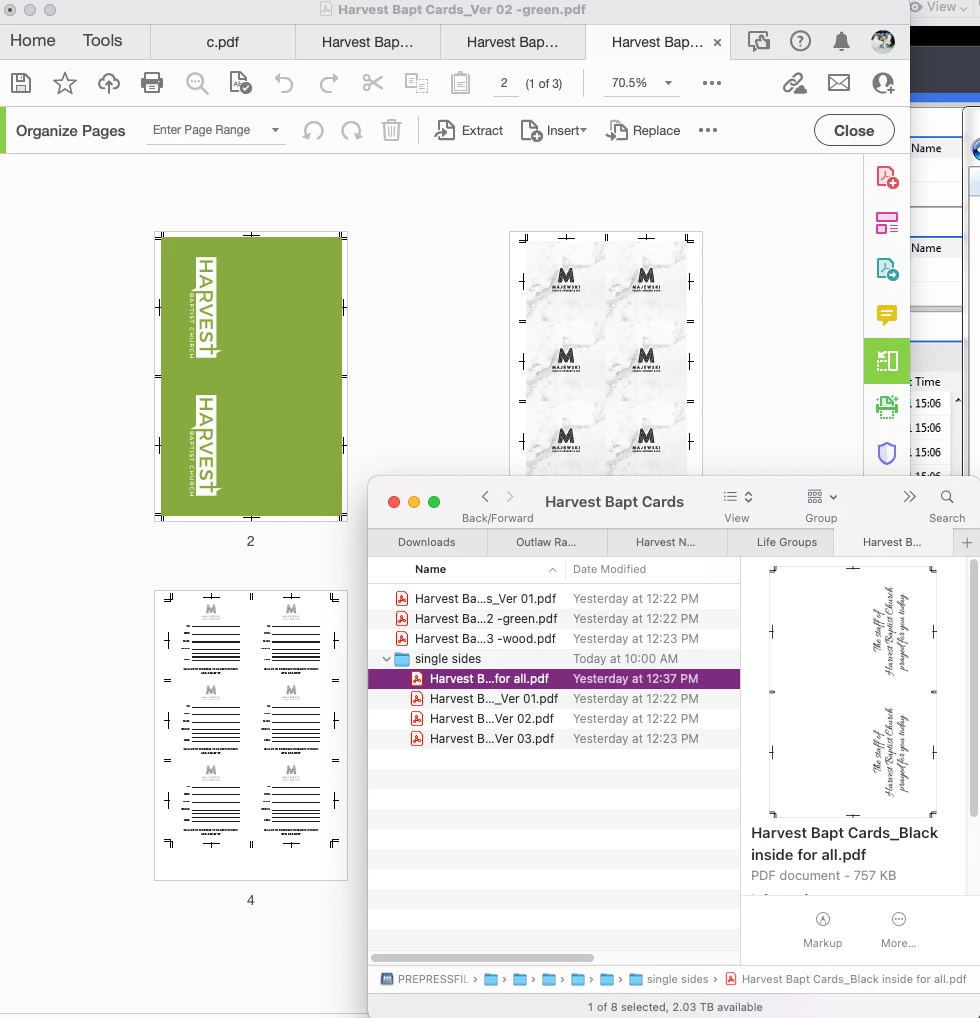
Task: Expand the Insert dropdown menu
Action: coord(554,130)
